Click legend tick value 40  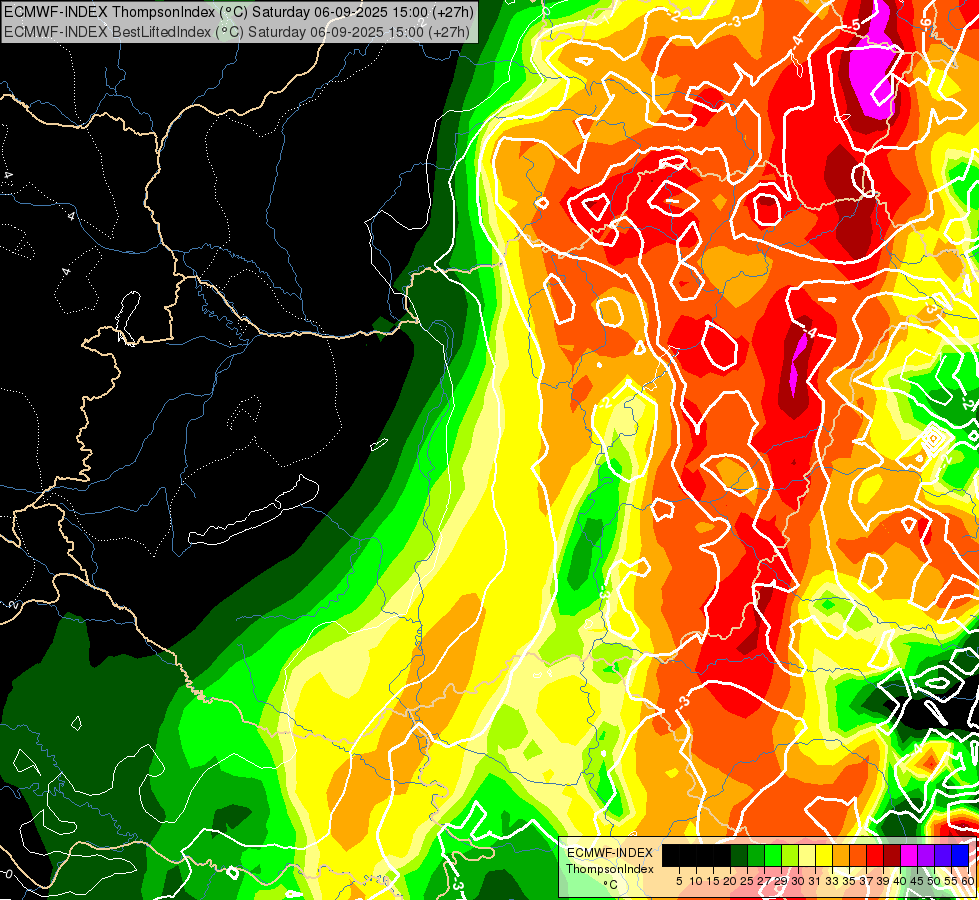coord(900,881)
